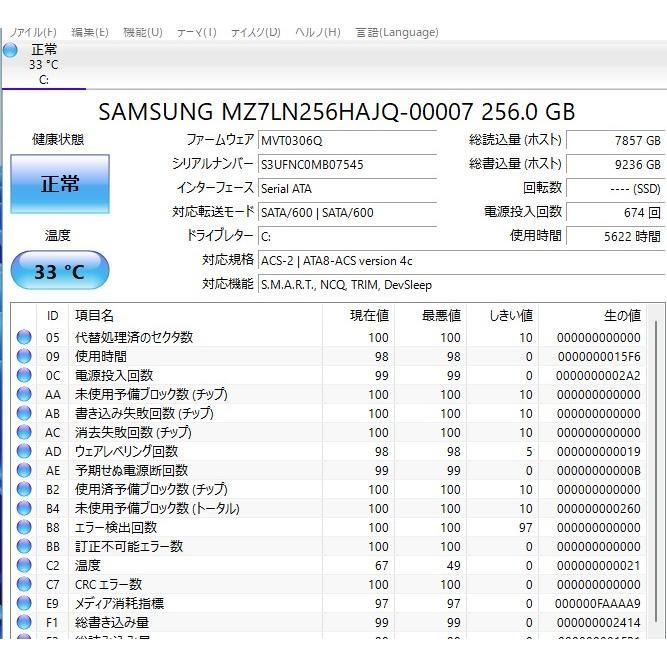Click the しきい値 column header

(502, 316)
